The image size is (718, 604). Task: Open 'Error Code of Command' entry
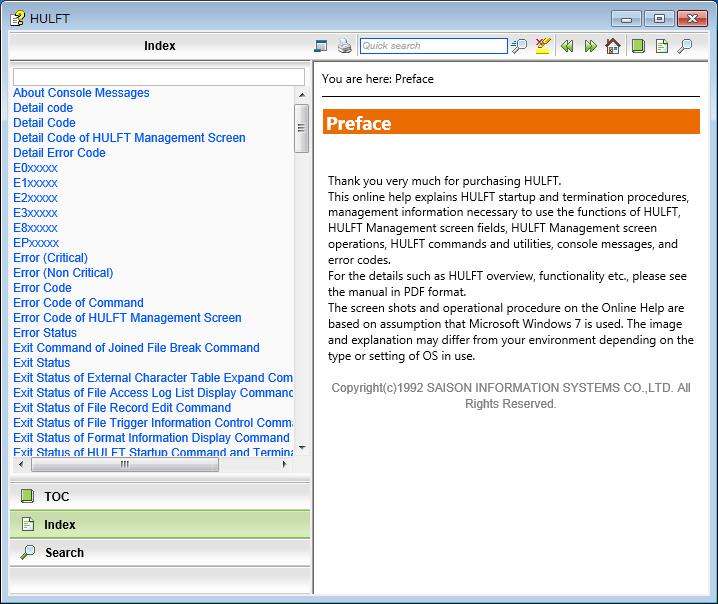pos(78,303)
